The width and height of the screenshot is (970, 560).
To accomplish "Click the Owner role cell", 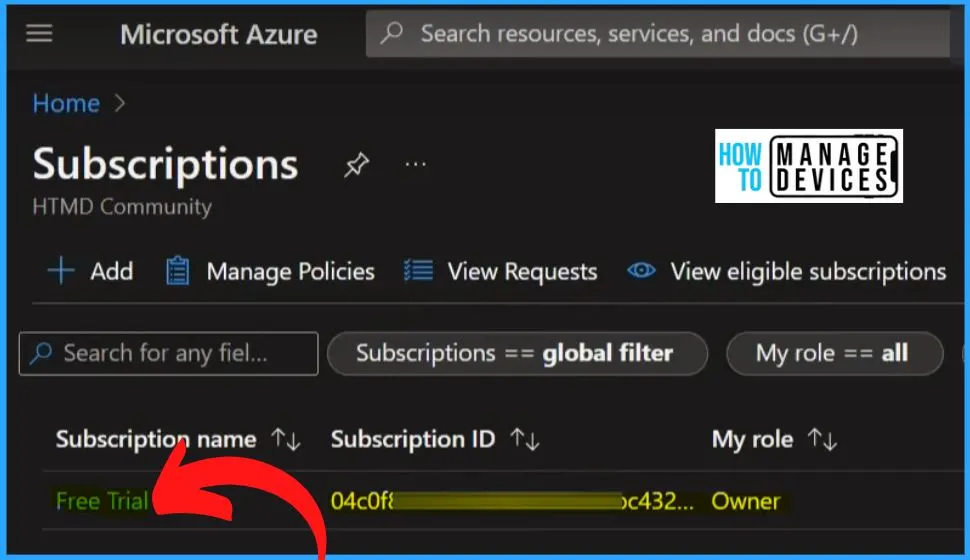I will [745, 501].
